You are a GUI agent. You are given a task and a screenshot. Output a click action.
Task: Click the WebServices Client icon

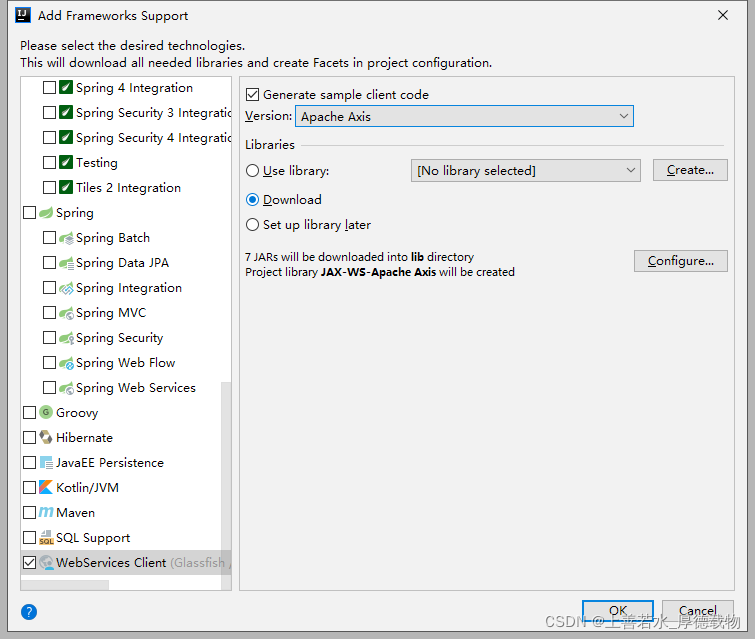pyautogui.click(x=46, y=562)
